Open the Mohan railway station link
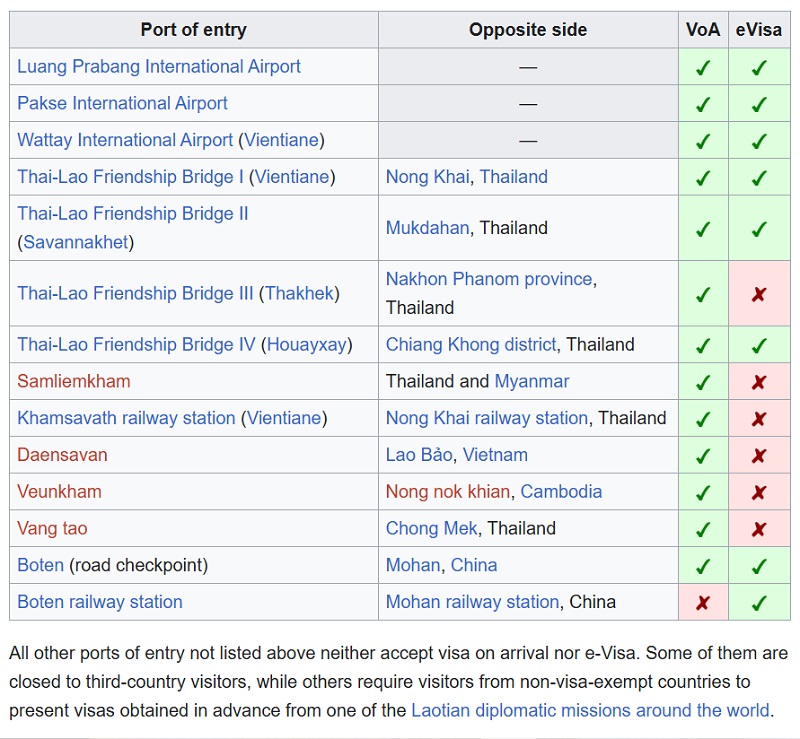This screenshot has height=739, width=800. coord(472,602)
